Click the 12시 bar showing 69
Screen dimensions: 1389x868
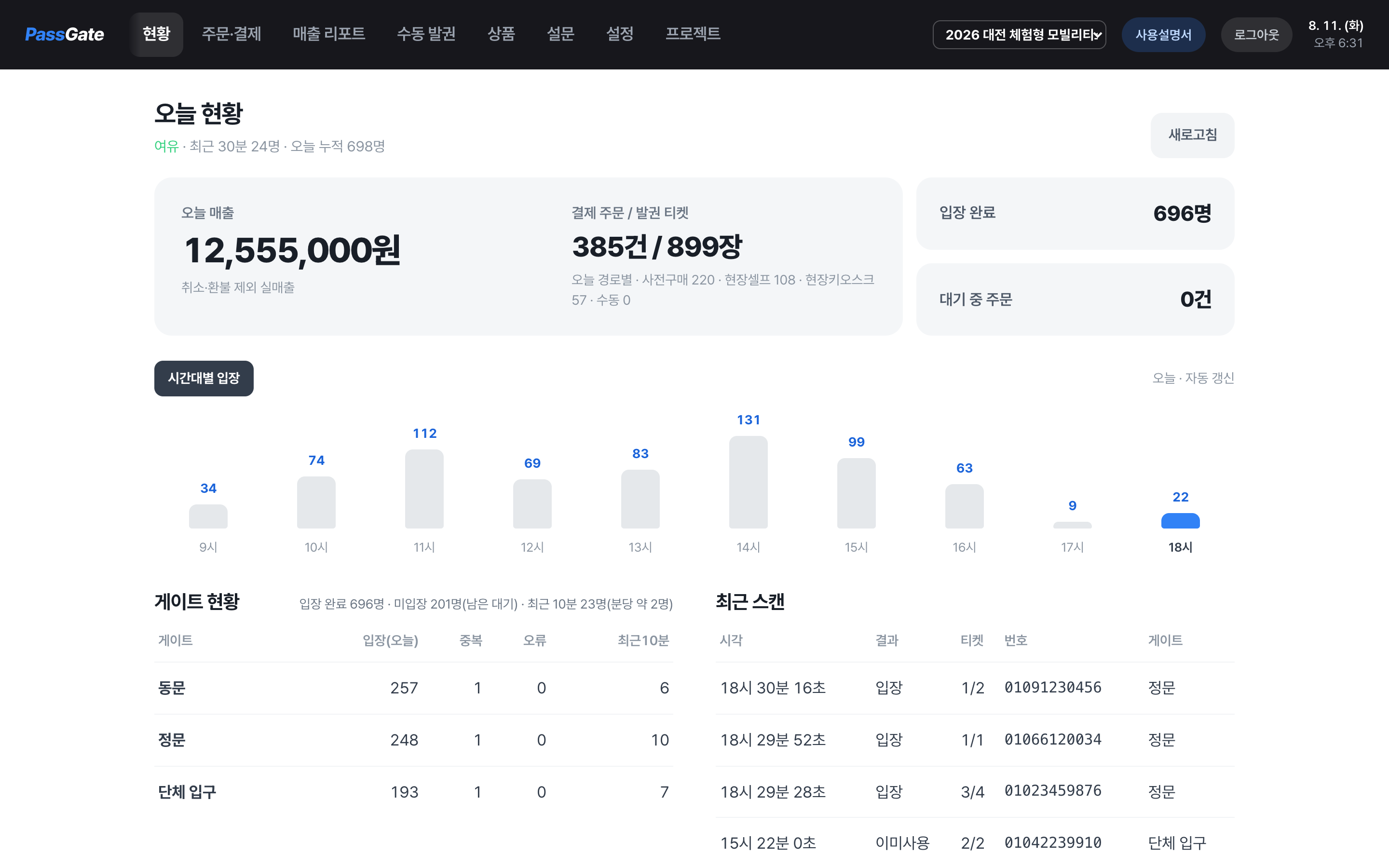pyautogui.click(x=532, y=503)
